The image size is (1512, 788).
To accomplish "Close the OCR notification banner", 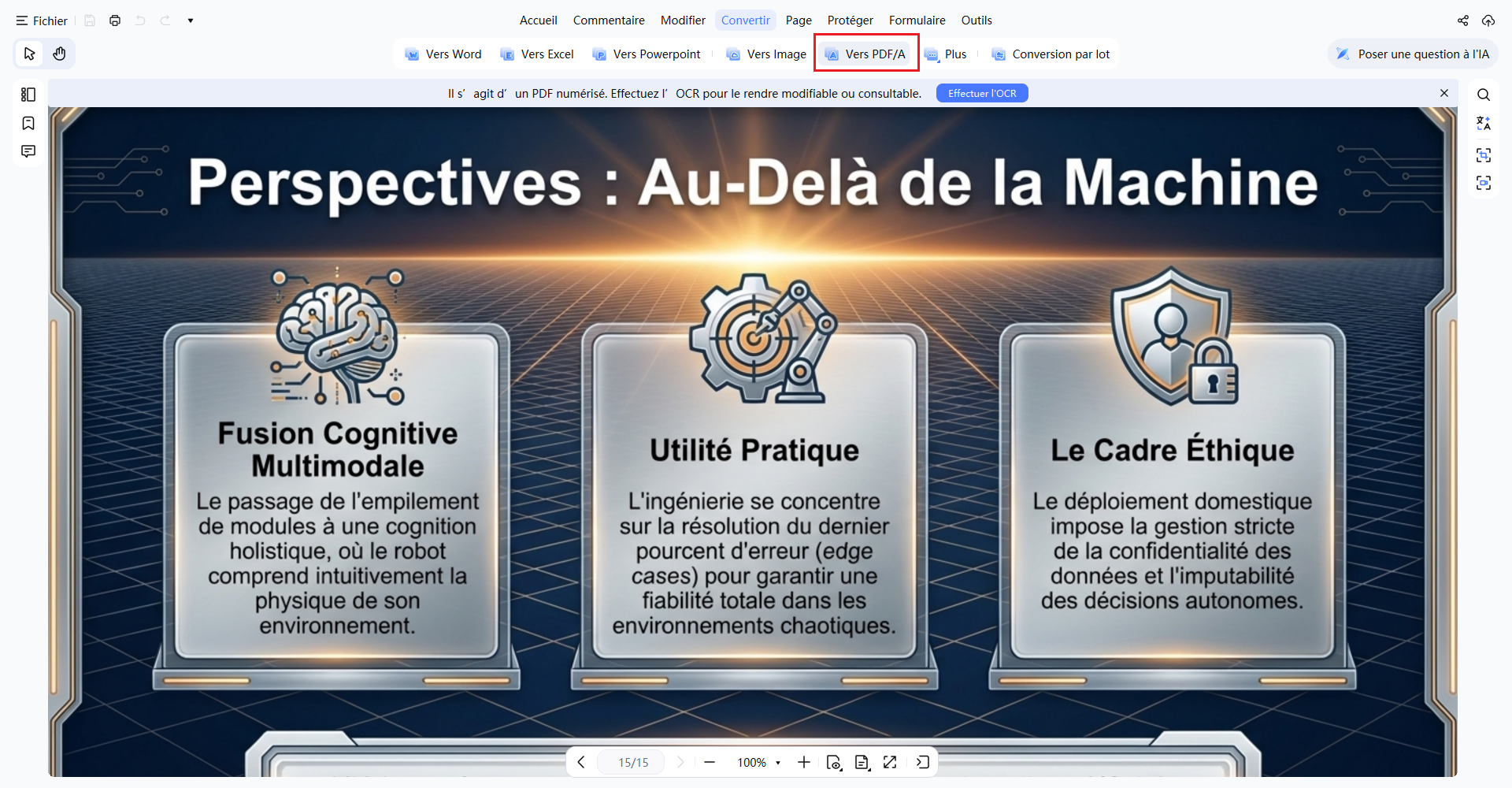I will [1444, 93].
